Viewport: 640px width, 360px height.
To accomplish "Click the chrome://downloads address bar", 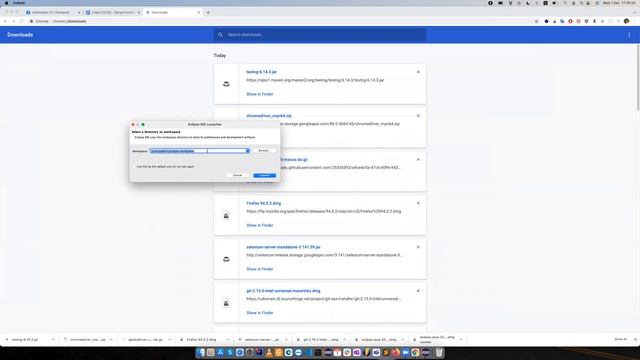I will pyautogui.click(x=282, y=21).
